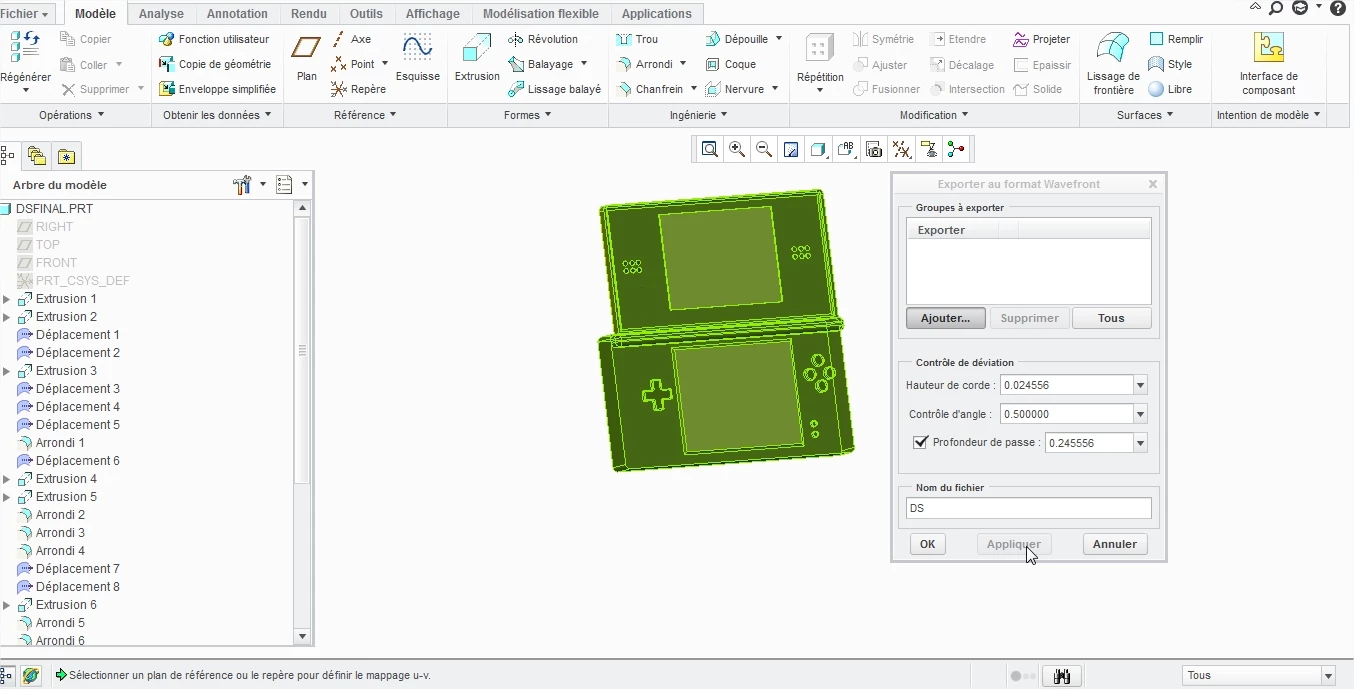Open Interface de composant

1268,63
